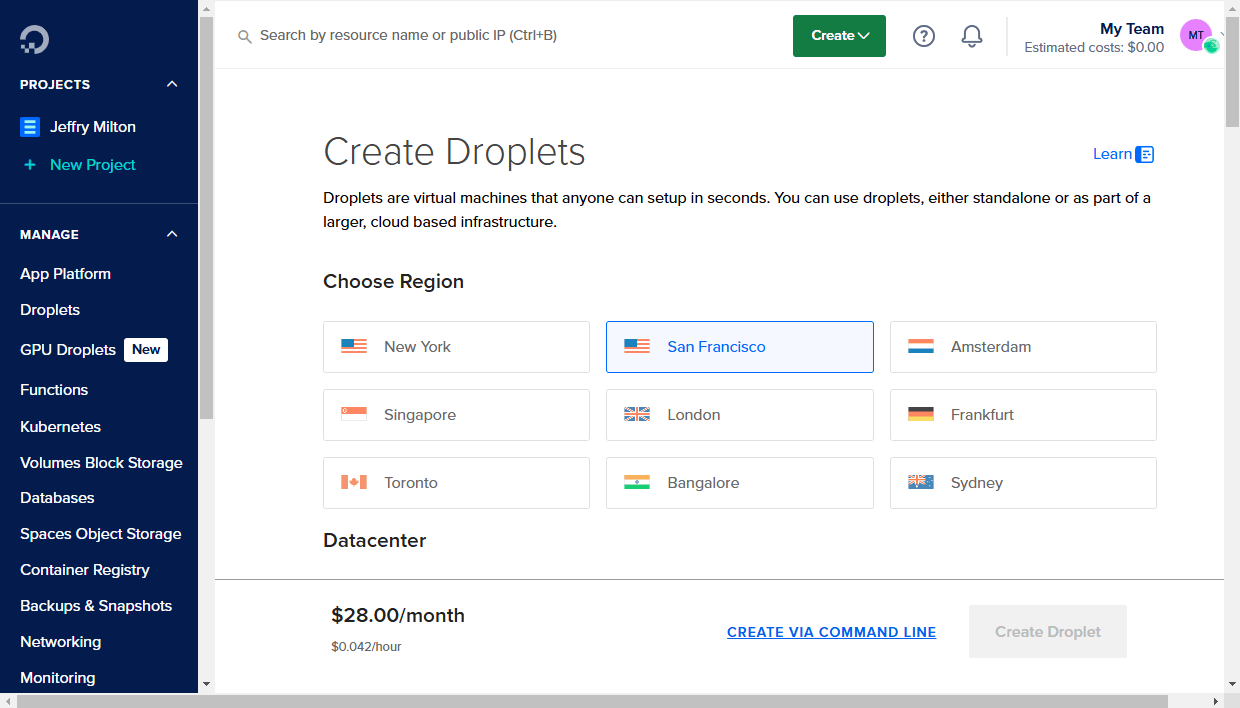Open Droplets from the sidebar
This screenshot has width=1240, height=708.
point(48,309)
